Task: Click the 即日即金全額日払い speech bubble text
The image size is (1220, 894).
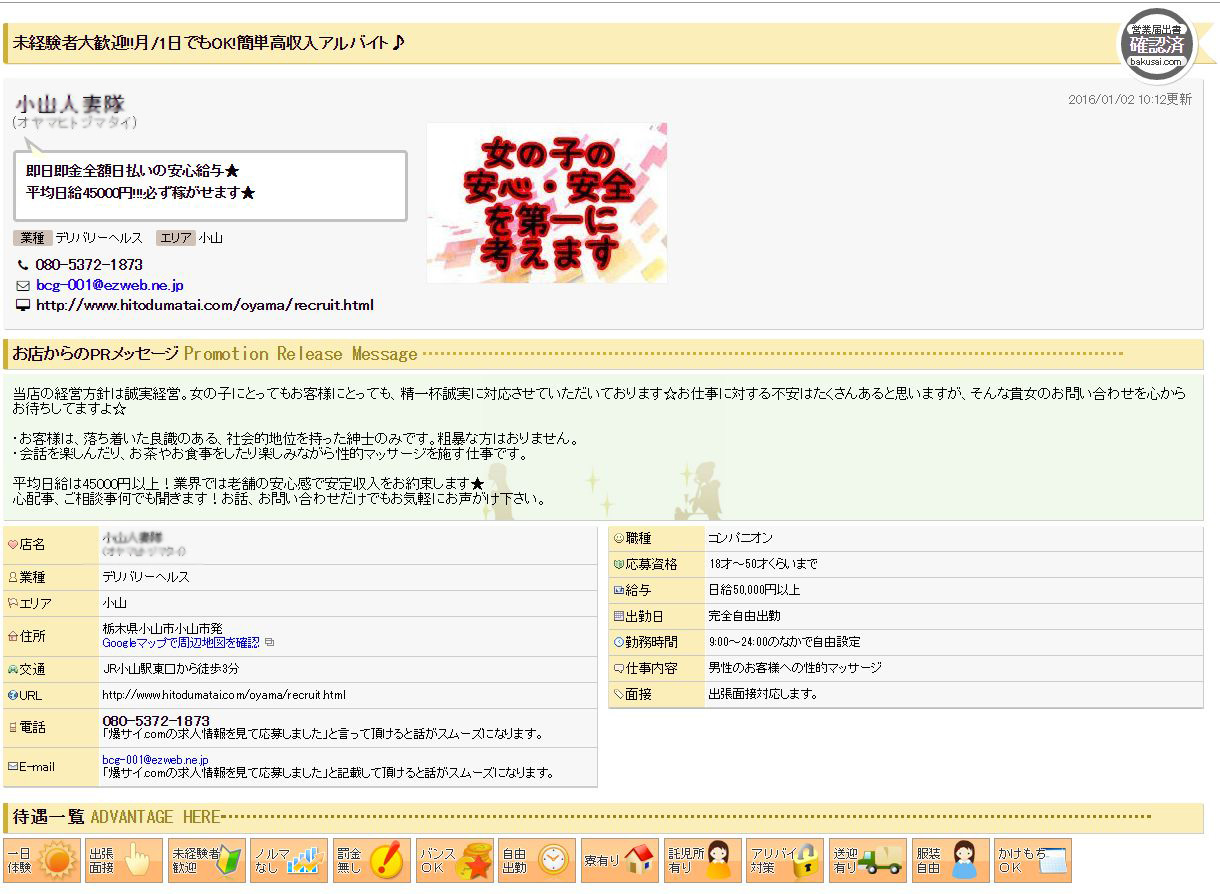Action: click(141, 182)
